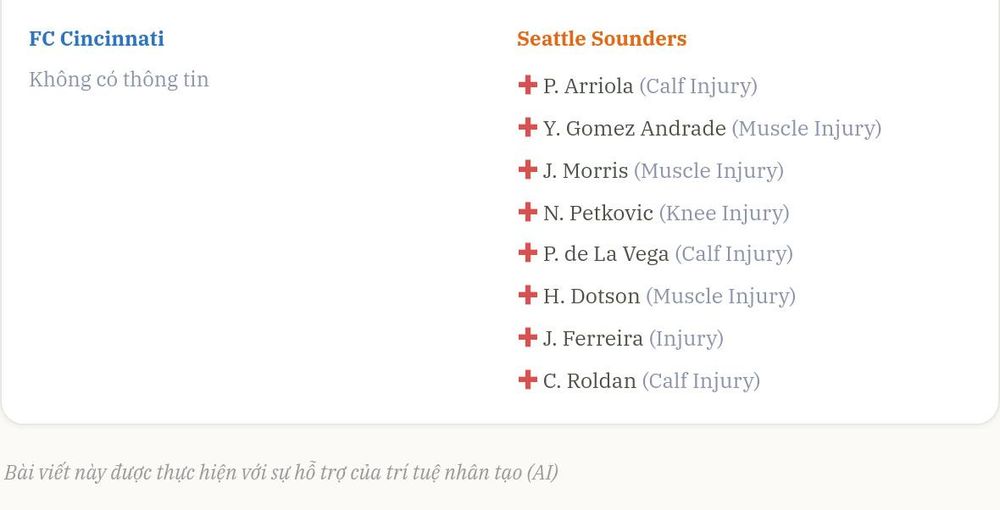1000x510 pixels.
Task: Open the FC Cincinnati team heading
Action: coord(96,38)
